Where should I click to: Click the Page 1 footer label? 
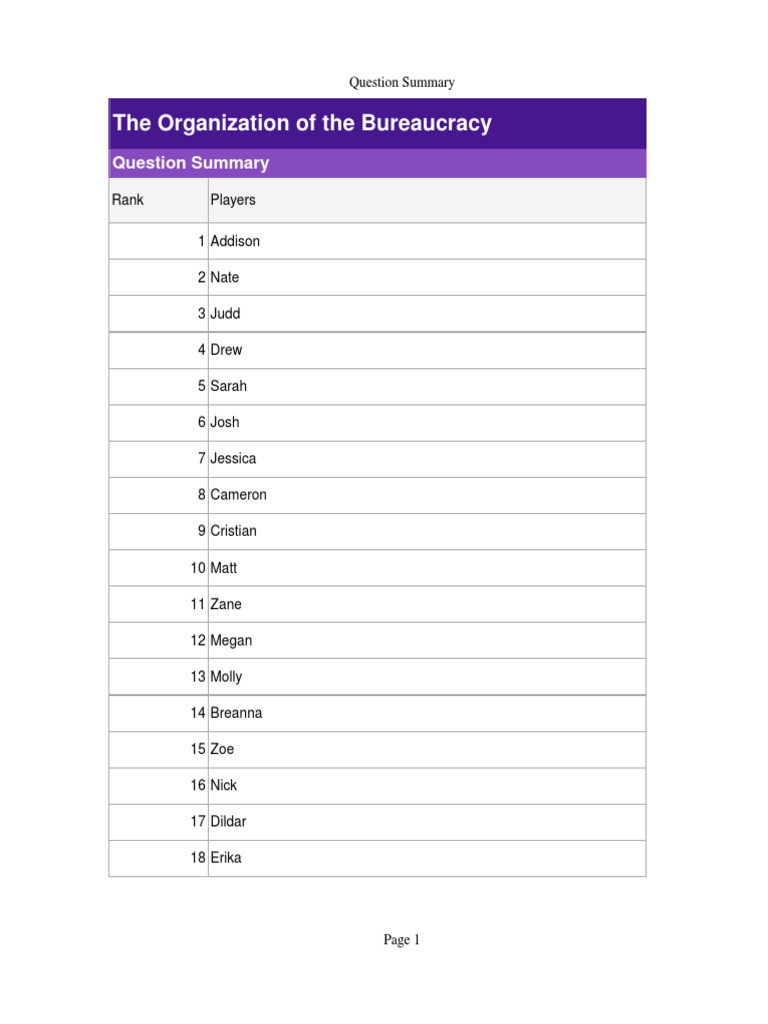(402, 940)
